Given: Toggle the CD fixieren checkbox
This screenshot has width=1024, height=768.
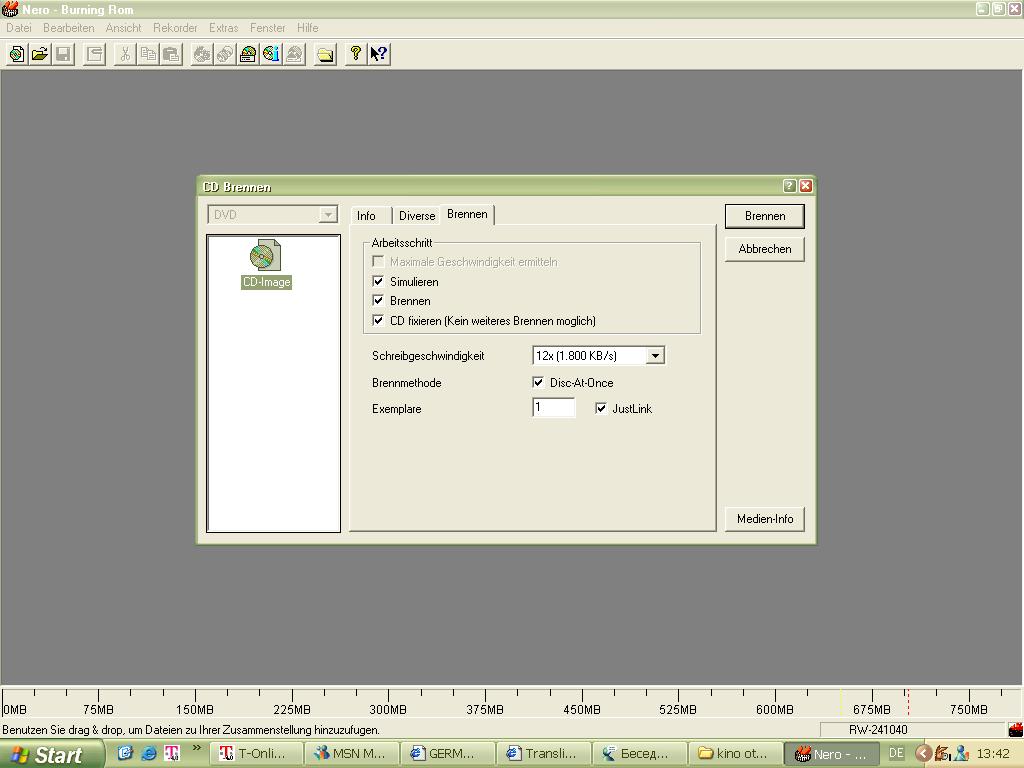Looking at the screenshot, I should pos(378,321).
